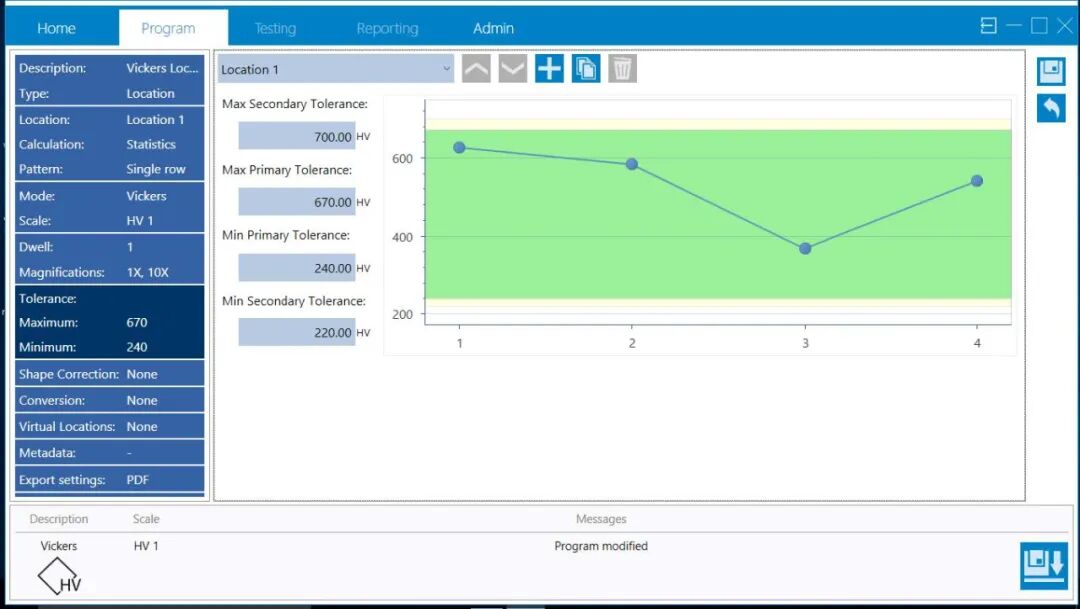Click the Calculation Statistics row

click(x=110, y=144)
